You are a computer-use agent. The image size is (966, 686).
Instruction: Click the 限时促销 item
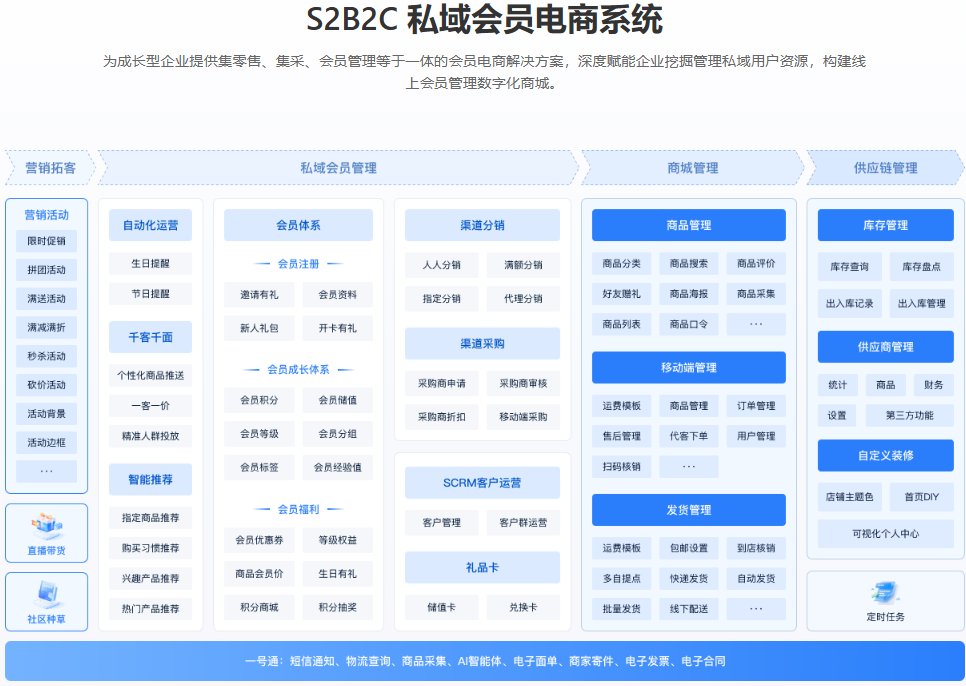(46, 241)
